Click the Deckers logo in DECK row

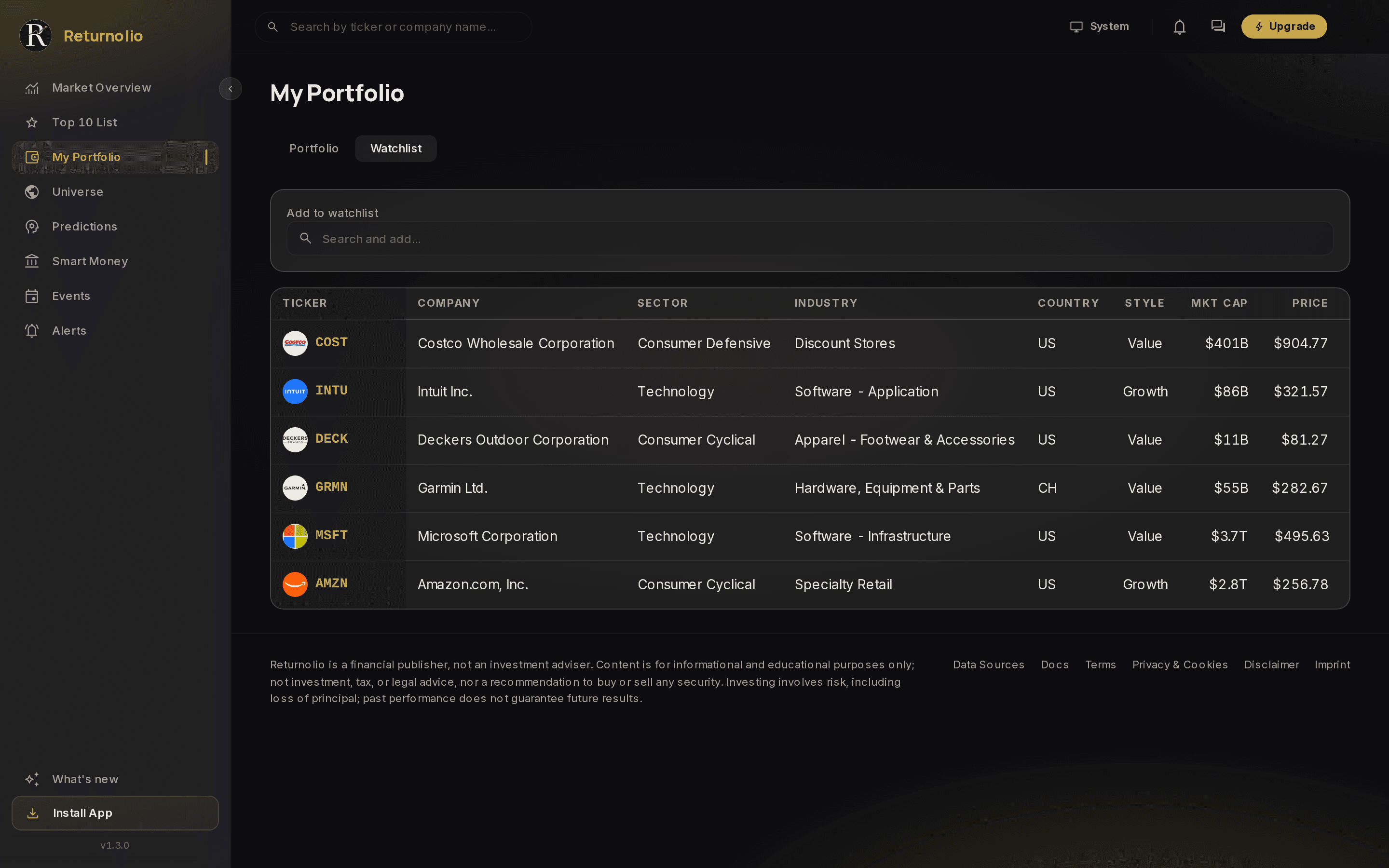coord(295,439)
